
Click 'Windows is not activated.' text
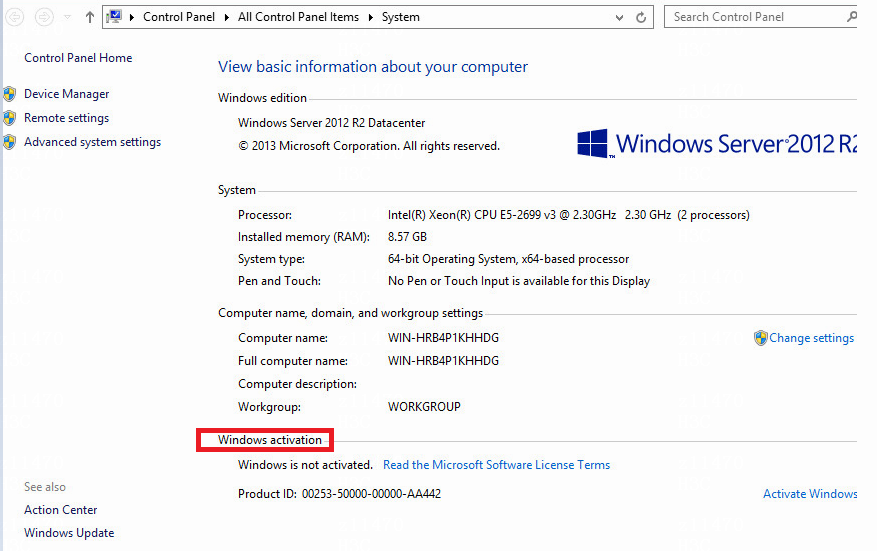[305, 465]
